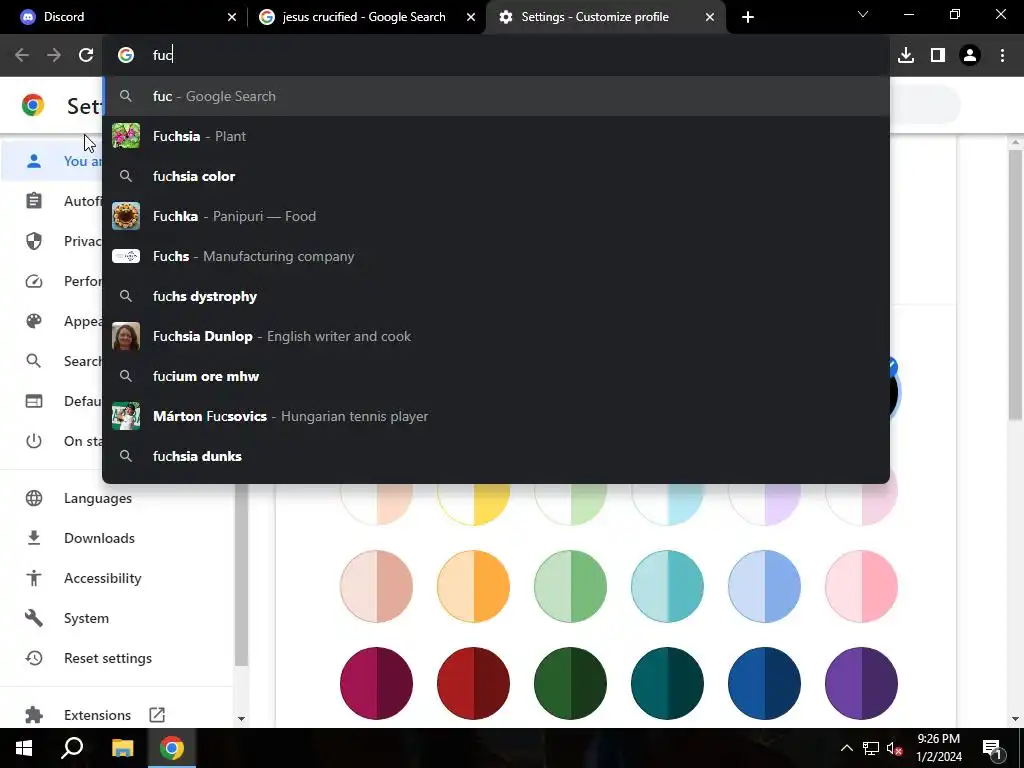Select the dark green theme color
Screen dimensions: 1024x768
[x=570, y=683]
